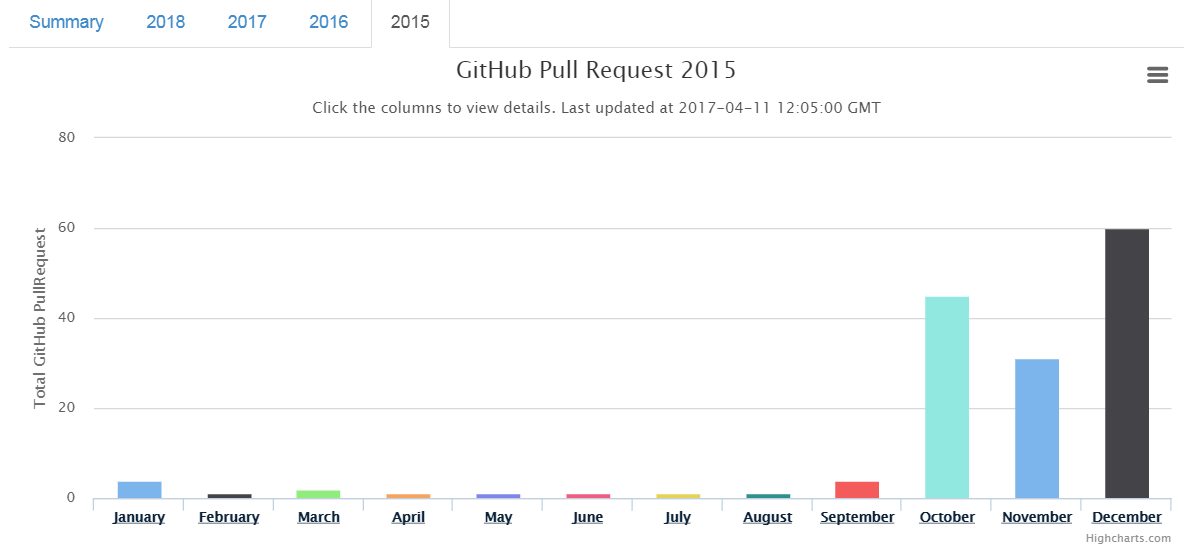Click the turquoise October column bar
The image size is (1186, 548).
point(947,398)
